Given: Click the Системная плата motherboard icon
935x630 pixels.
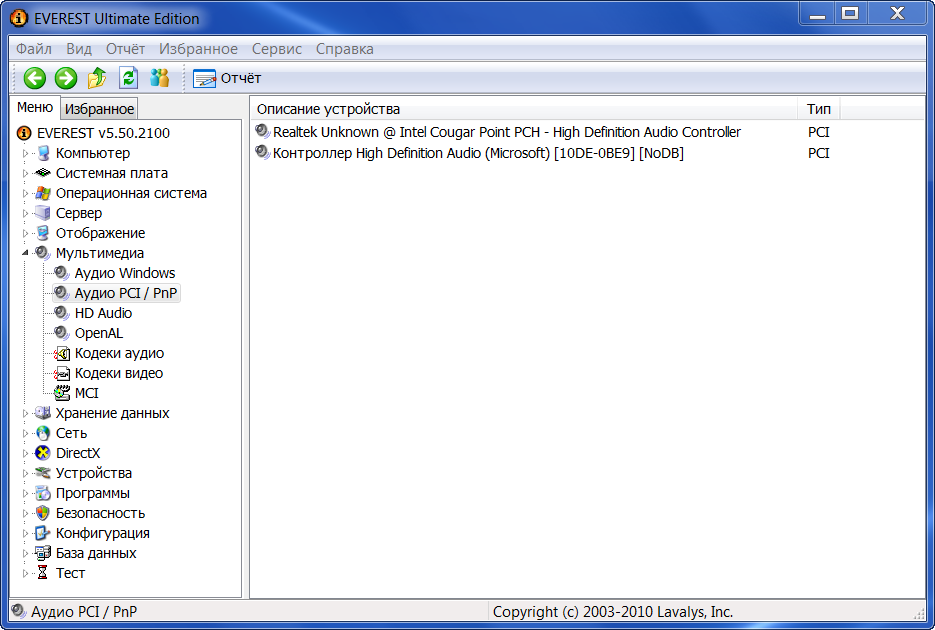Looking at the screenshot, I should click(43, 173).
